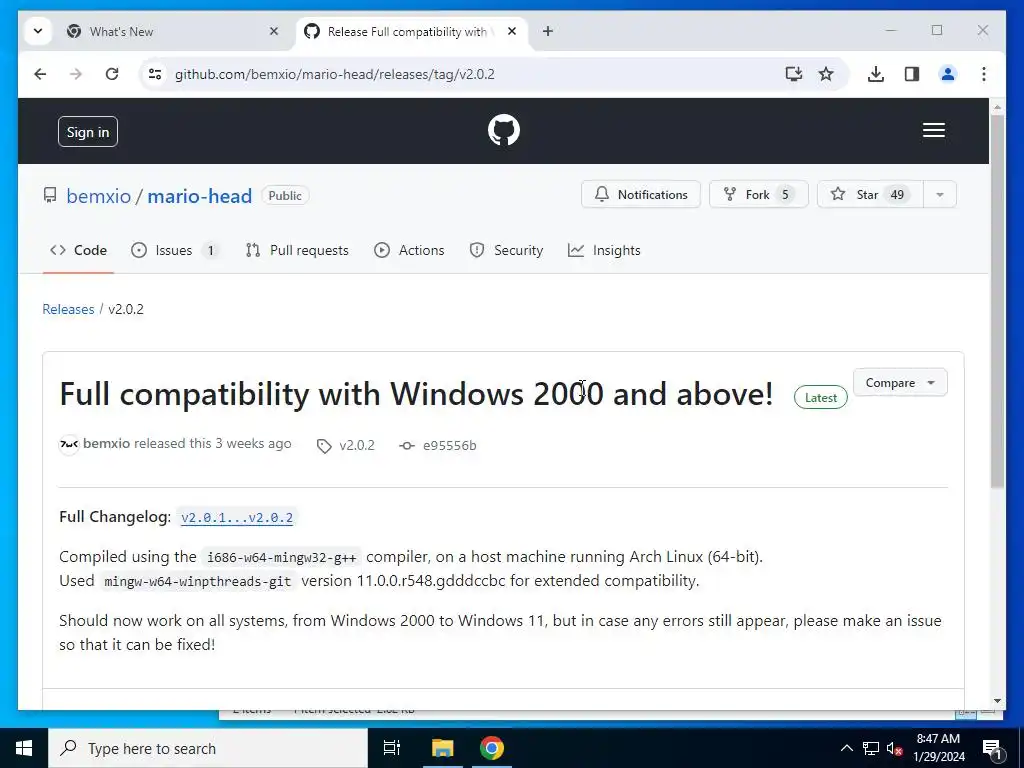Switch to the Pull requests tab
The width and height of the screenshot is (1024, 768).
[x=297, y=251]
